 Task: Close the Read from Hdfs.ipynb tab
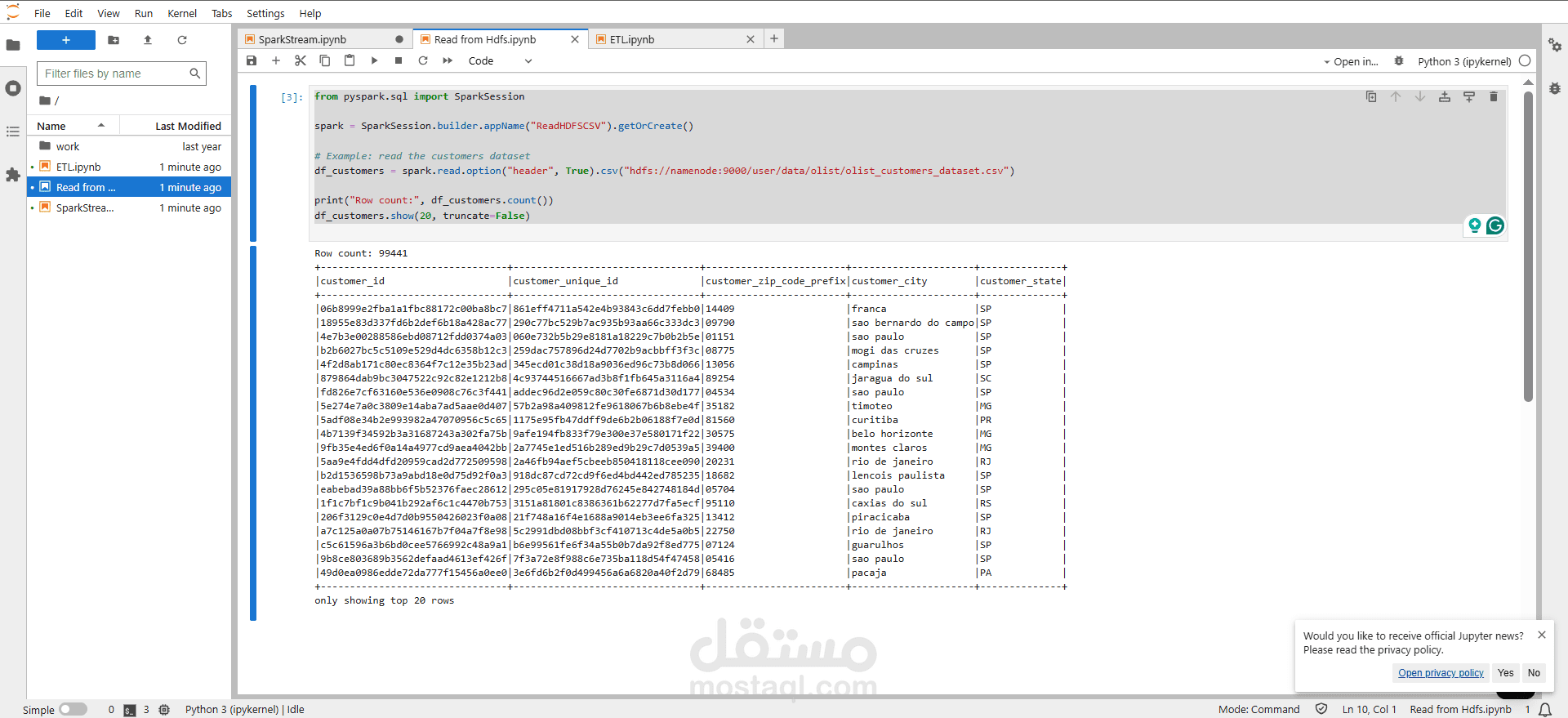click(x=575, y=39)
